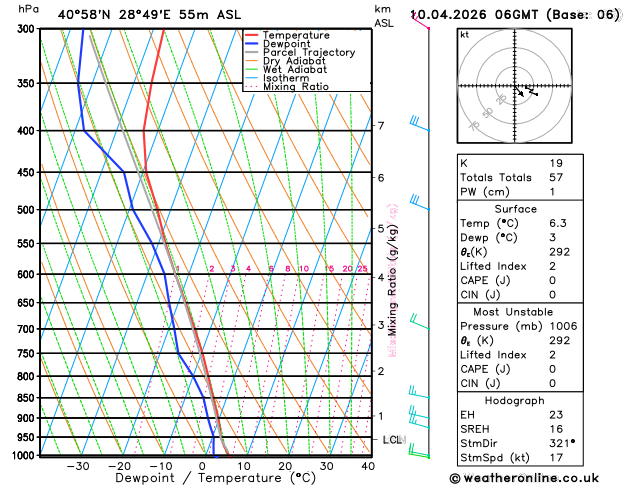This screenshot has width=629, height=486.
Task: Click the 'Totals Totals' row label
Action: pyautogui.click(x=496, y=178)
